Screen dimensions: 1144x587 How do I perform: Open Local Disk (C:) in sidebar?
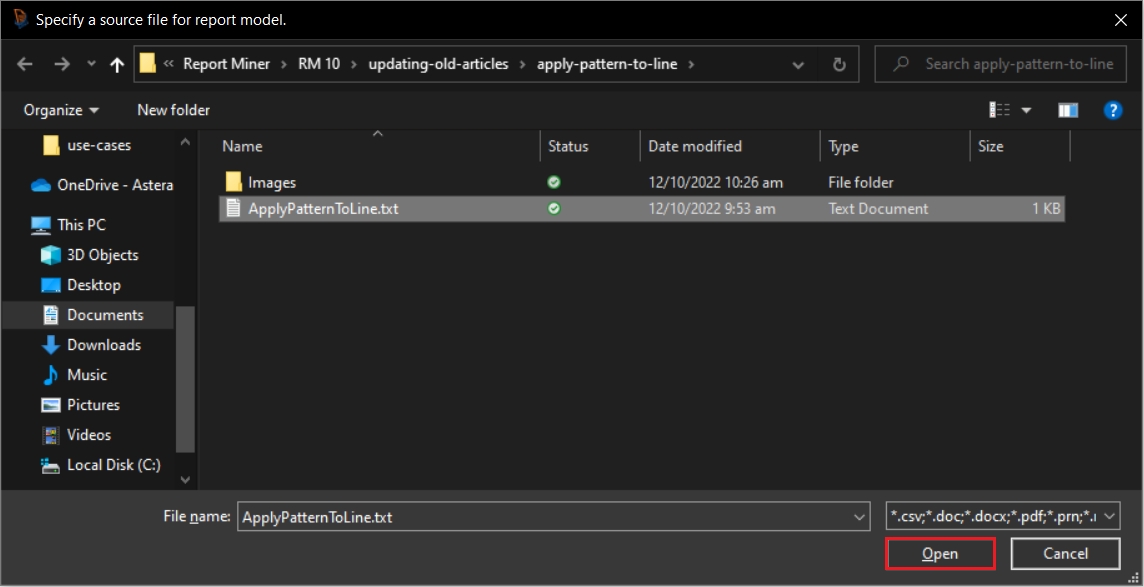[113, 465]
